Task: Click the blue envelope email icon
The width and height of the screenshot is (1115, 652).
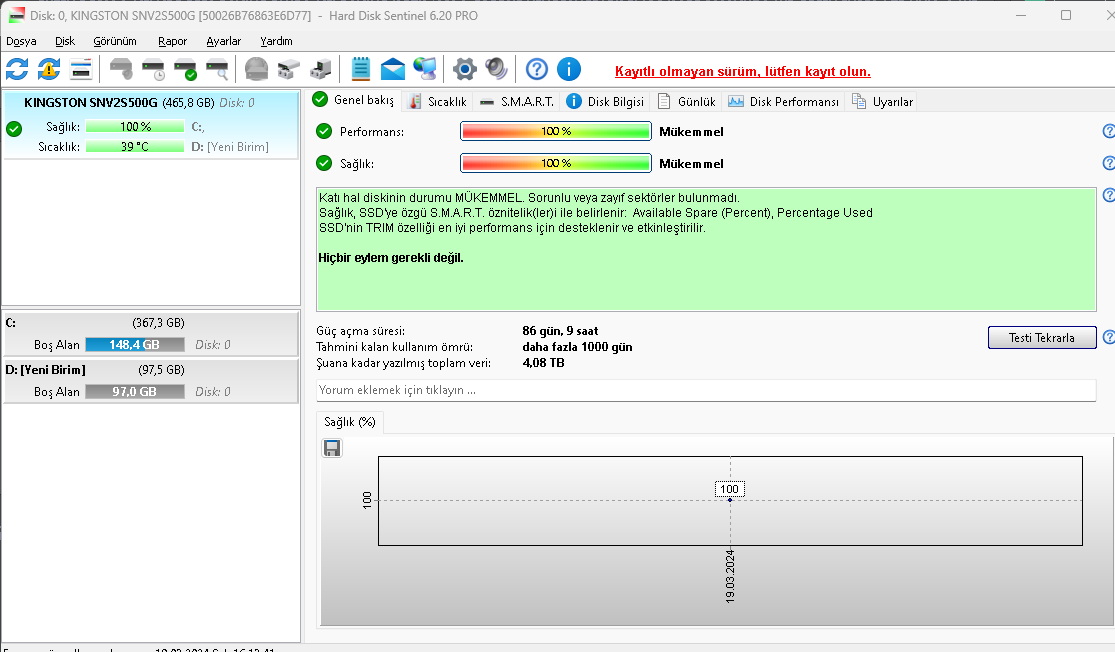Action: pos(393,69)
